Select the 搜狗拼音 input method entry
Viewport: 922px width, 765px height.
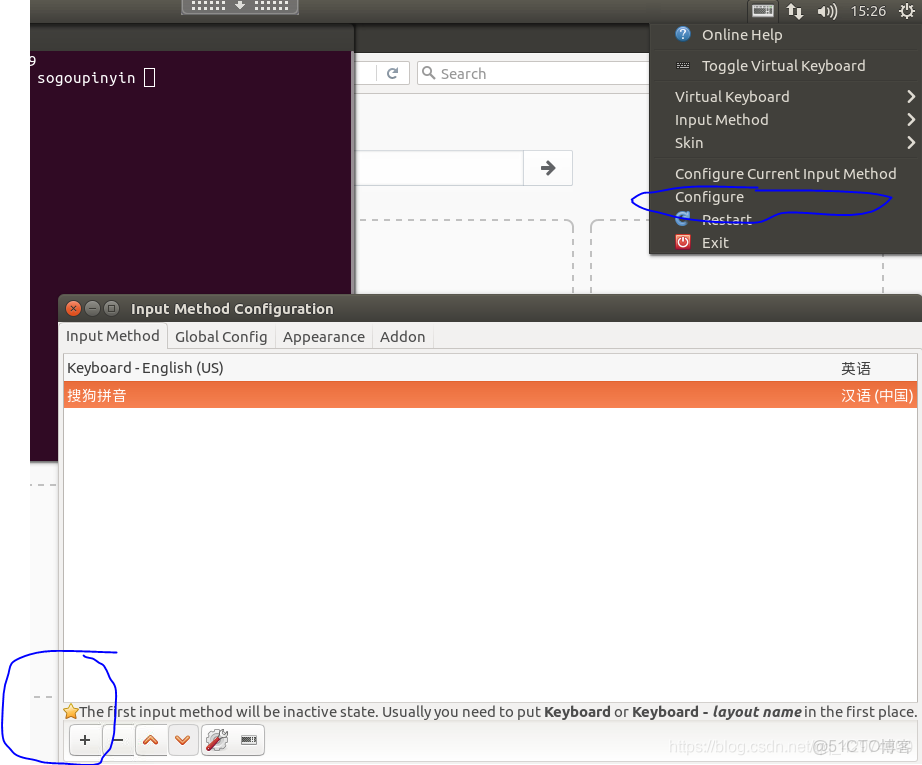[97, 395]
